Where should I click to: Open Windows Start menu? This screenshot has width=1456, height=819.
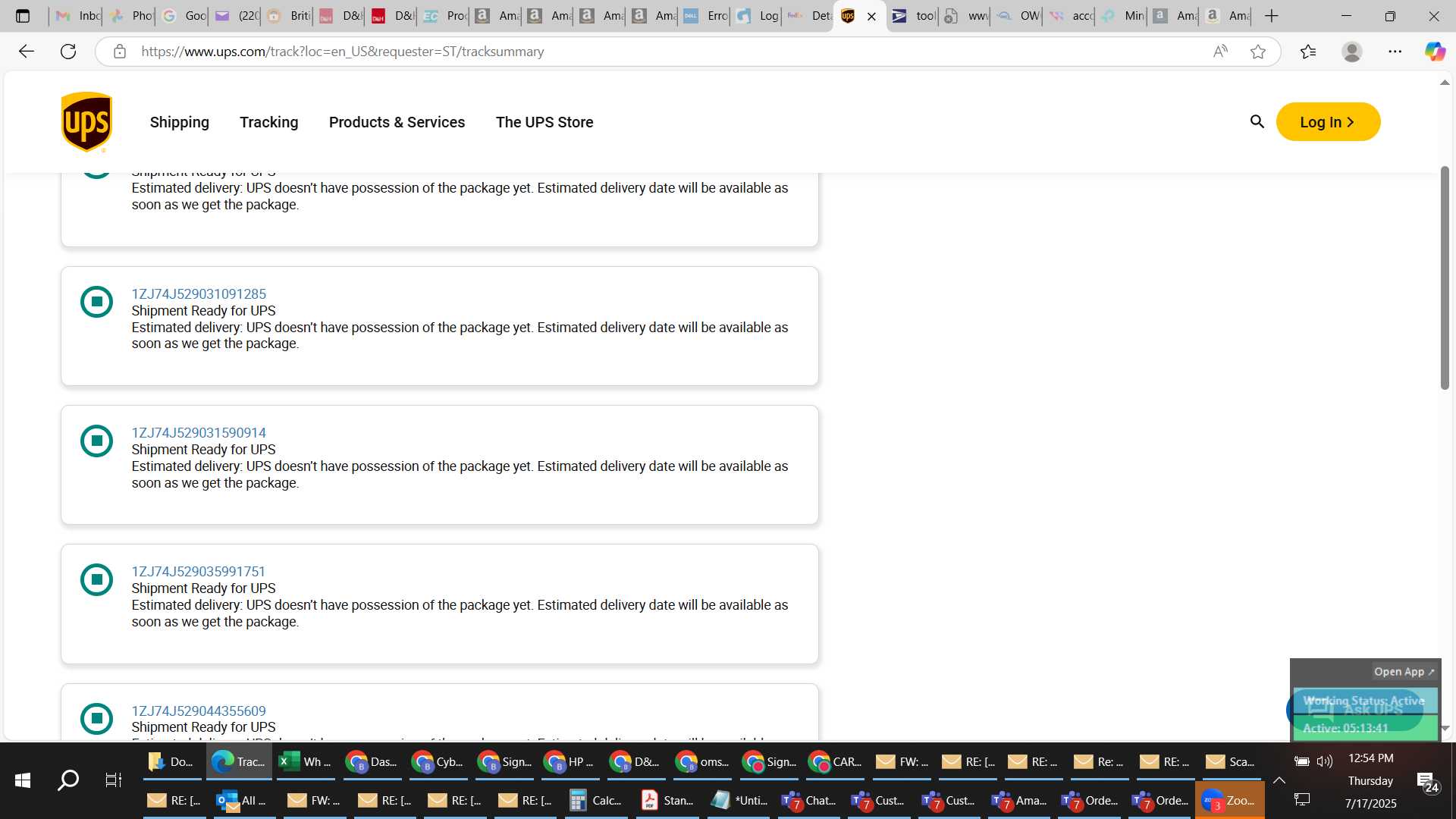pos(23,780)
